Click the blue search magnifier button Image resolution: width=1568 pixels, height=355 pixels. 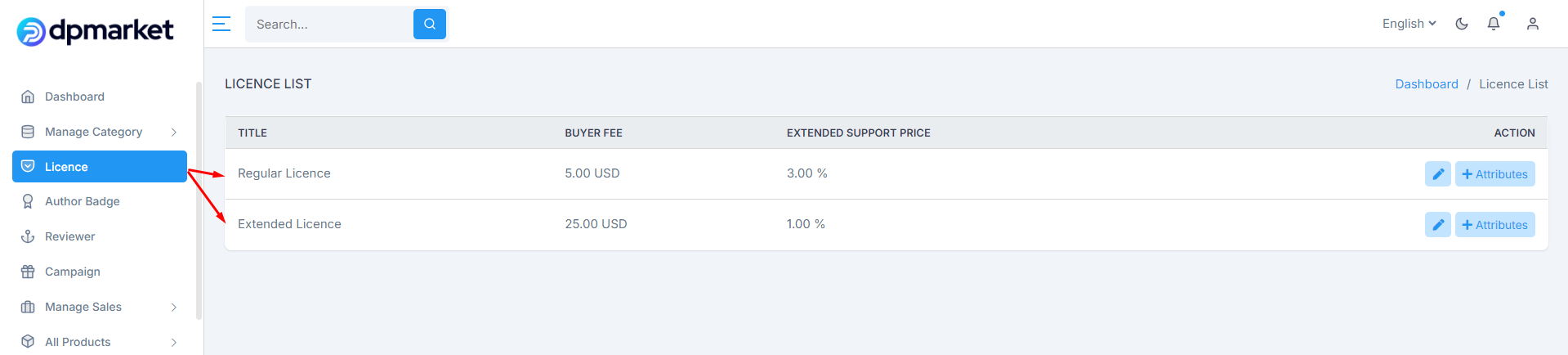(x=430, y=25)
